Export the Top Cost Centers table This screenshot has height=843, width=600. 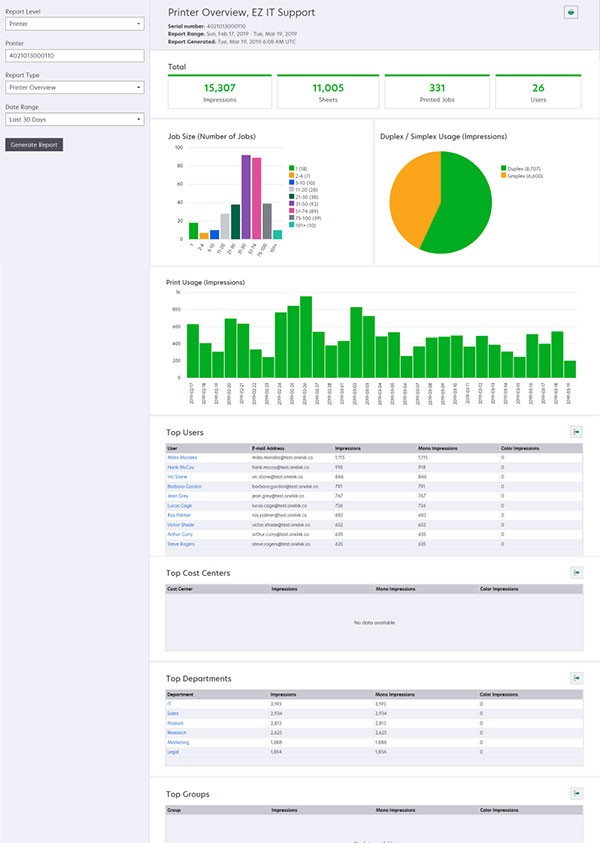(576, 572)
